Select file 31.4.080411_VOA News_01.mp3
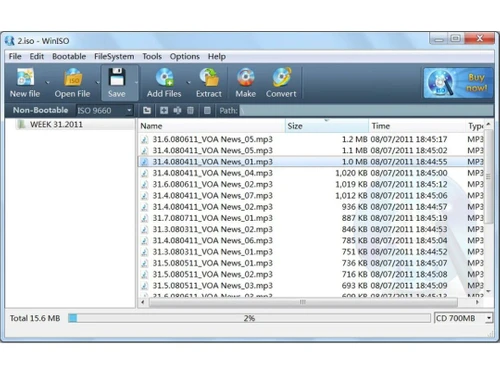The width and height of the screenshot is (500, 375). pyautogui.click(x=311, y=162)
